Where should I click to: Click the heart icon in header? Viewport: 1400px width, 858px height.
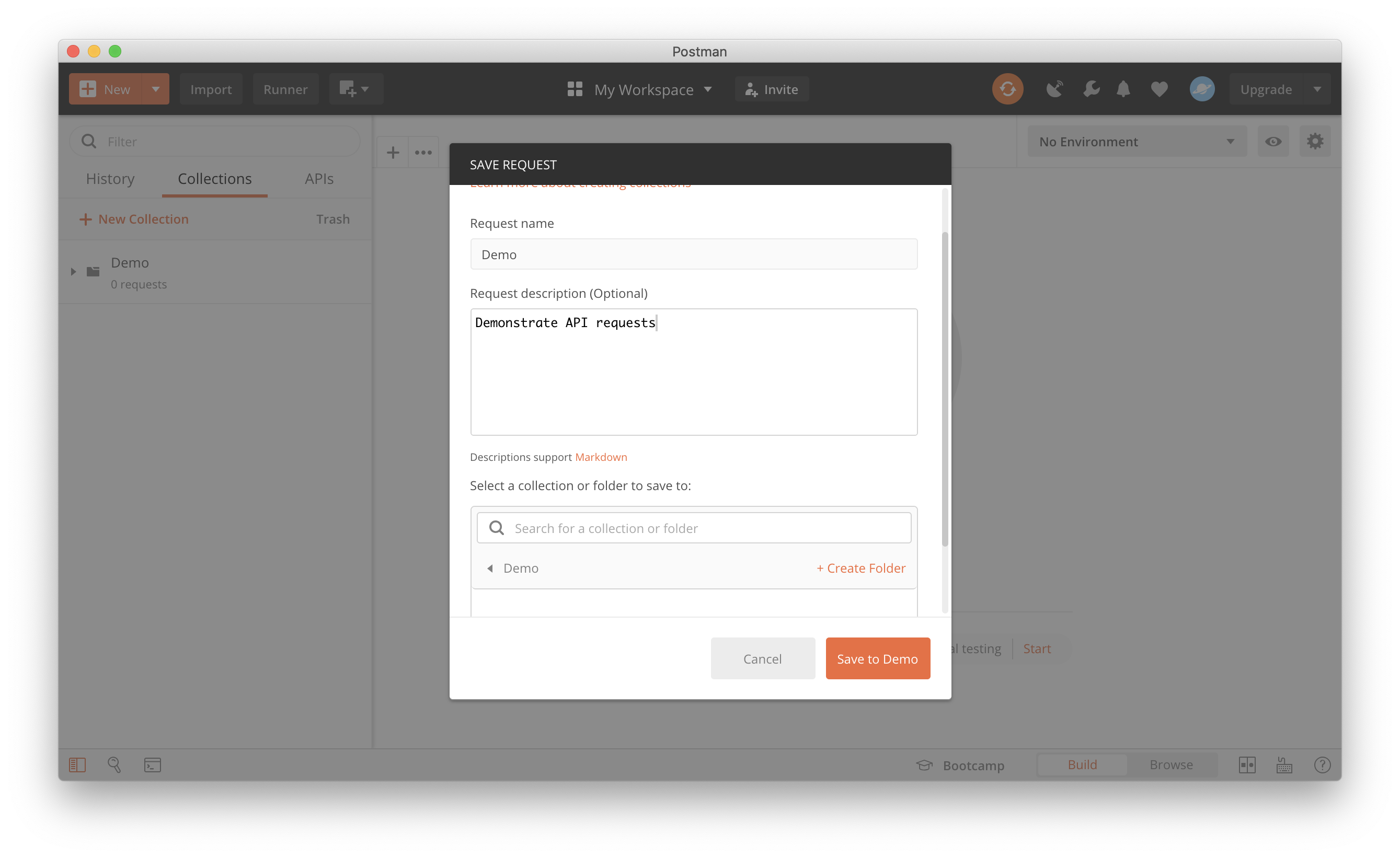tap(1159, 89)
